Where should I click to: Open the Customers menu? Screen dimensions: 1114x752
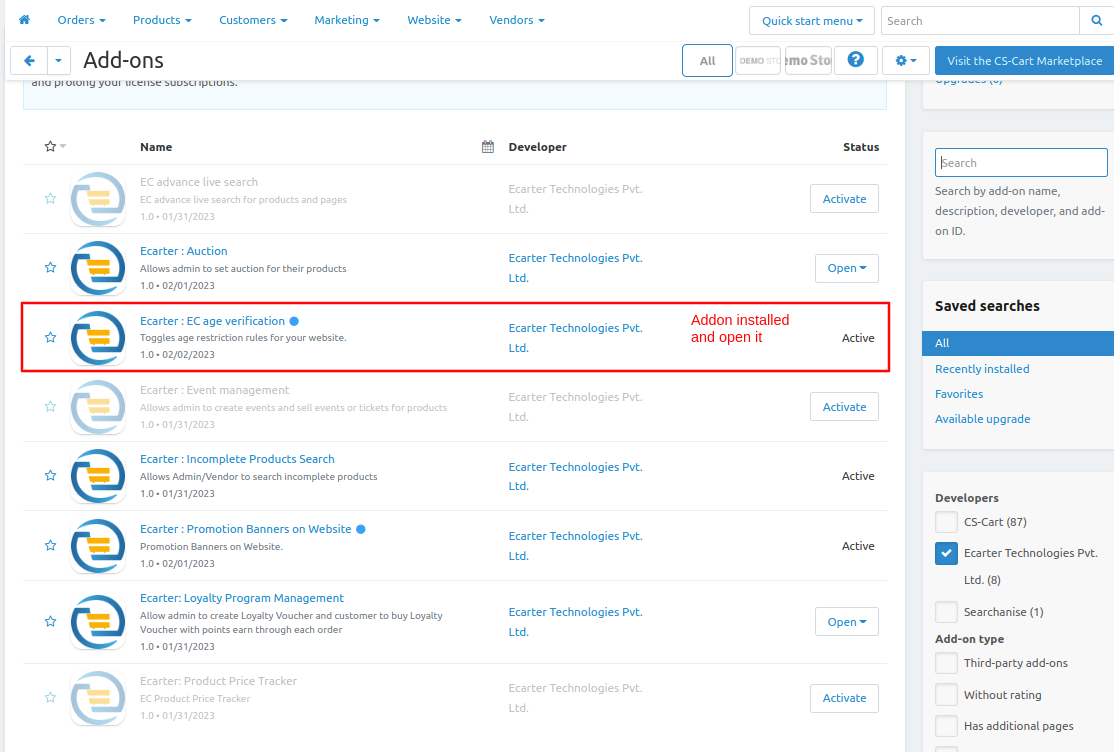coord(253,20)
